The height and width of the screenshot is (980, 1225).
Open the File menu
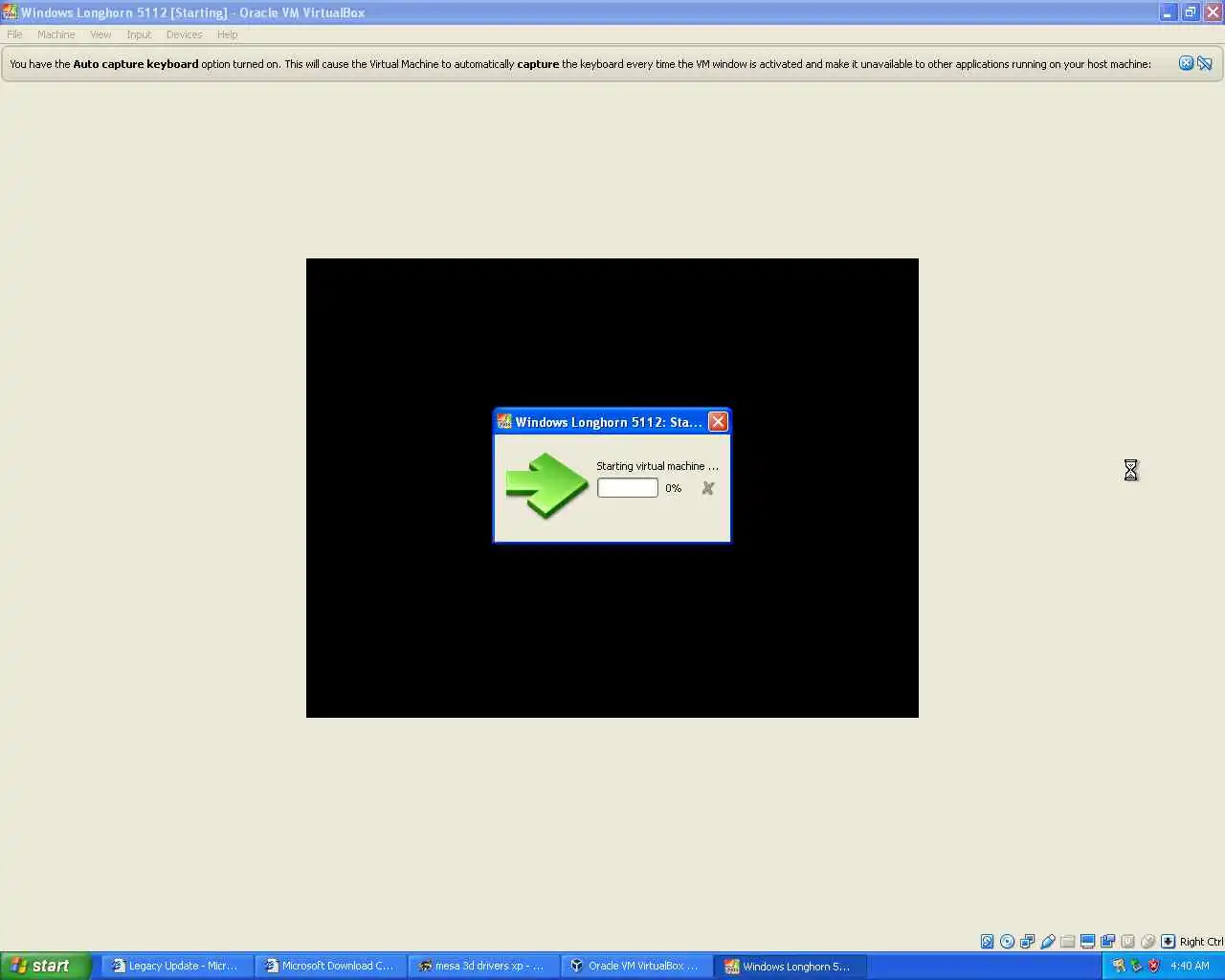[14, 34]
